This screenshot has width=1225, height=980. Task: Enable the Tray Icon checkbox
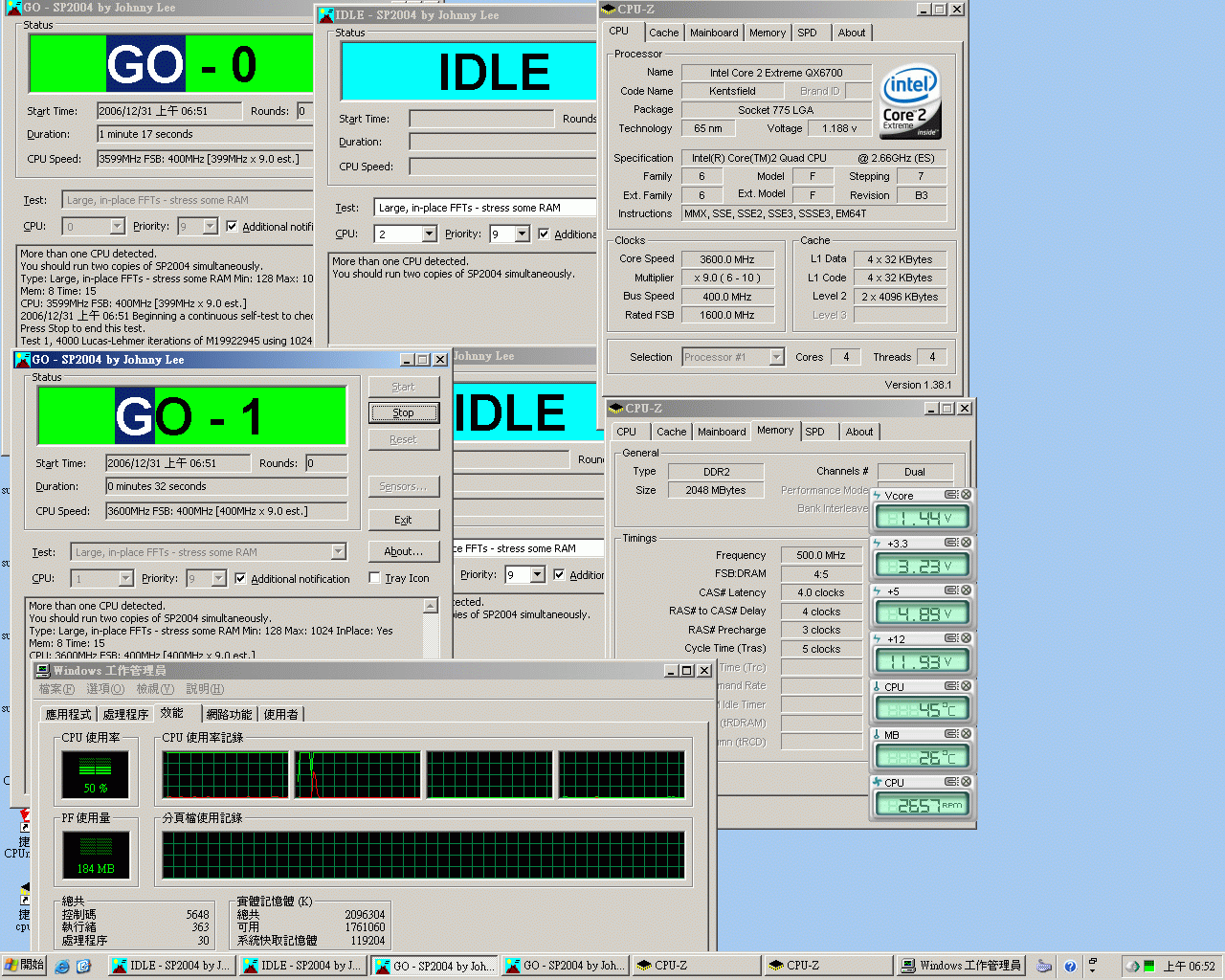click(x=374, y=578)
